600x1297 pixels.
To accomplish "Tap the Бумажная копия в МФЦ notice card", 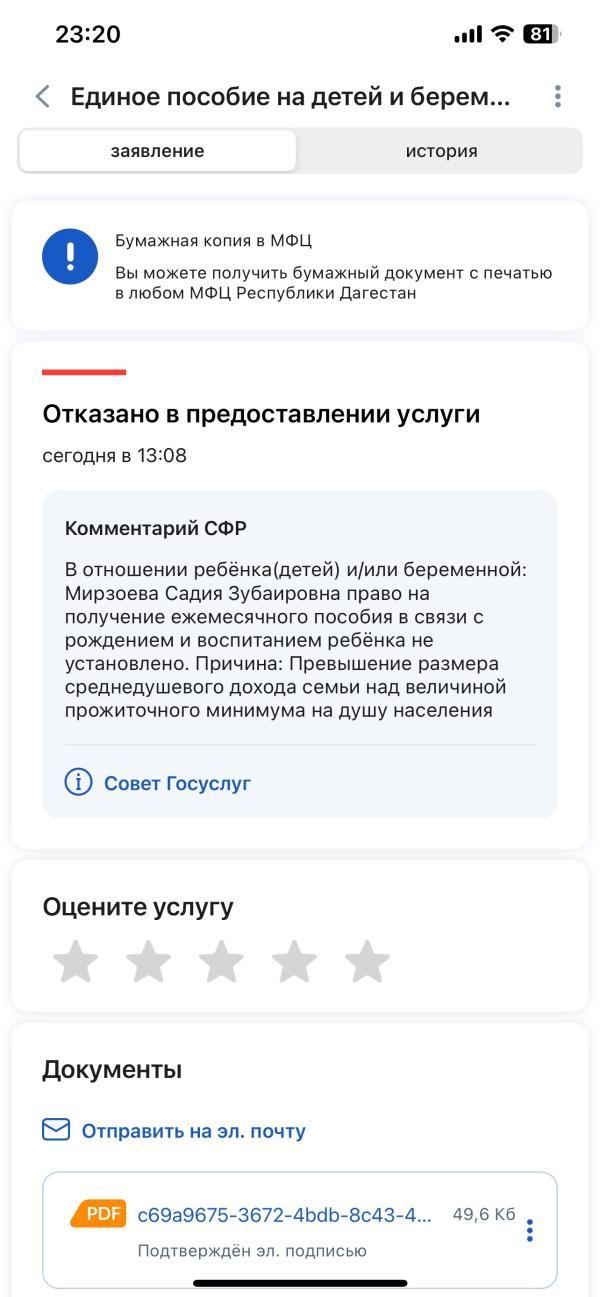I will tap(300, 265).
